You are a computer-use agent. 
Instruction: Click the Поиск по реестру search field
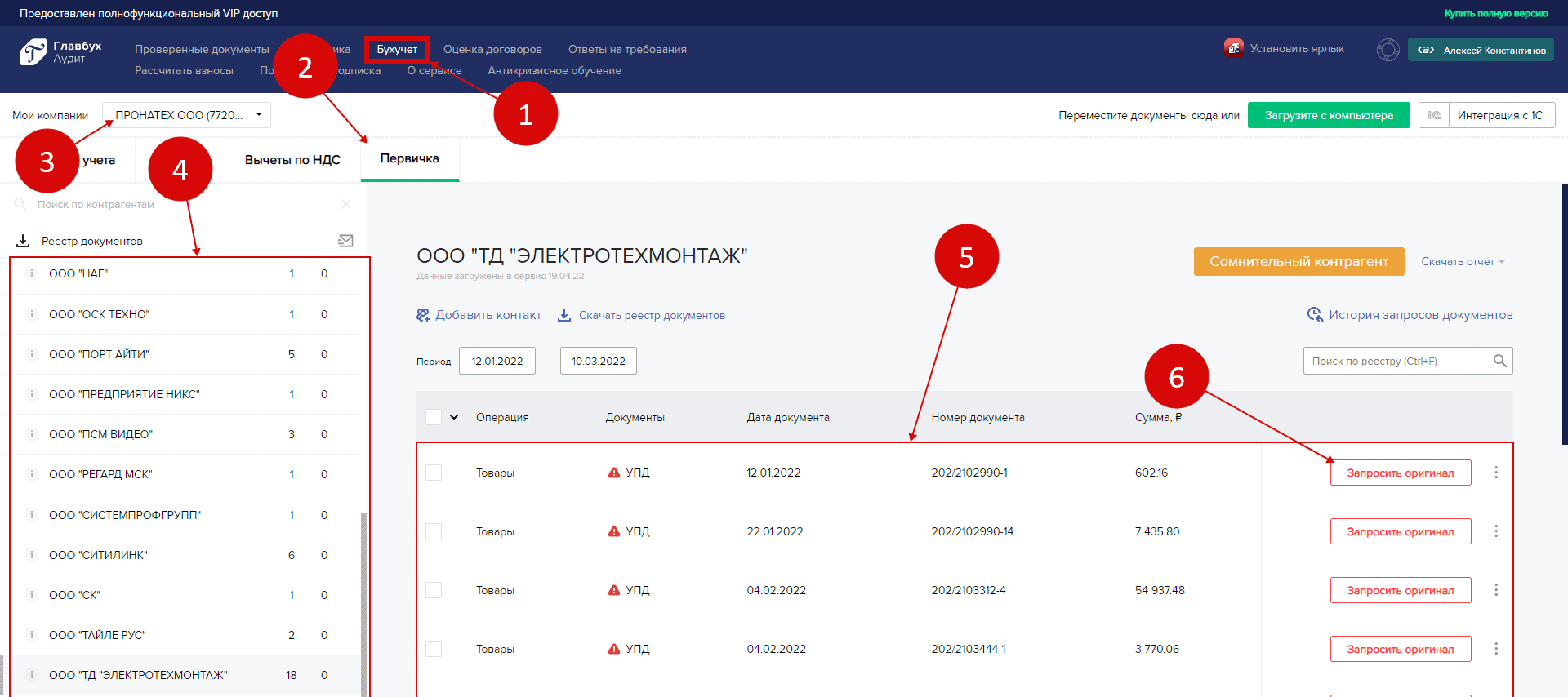pos(1408,361)
